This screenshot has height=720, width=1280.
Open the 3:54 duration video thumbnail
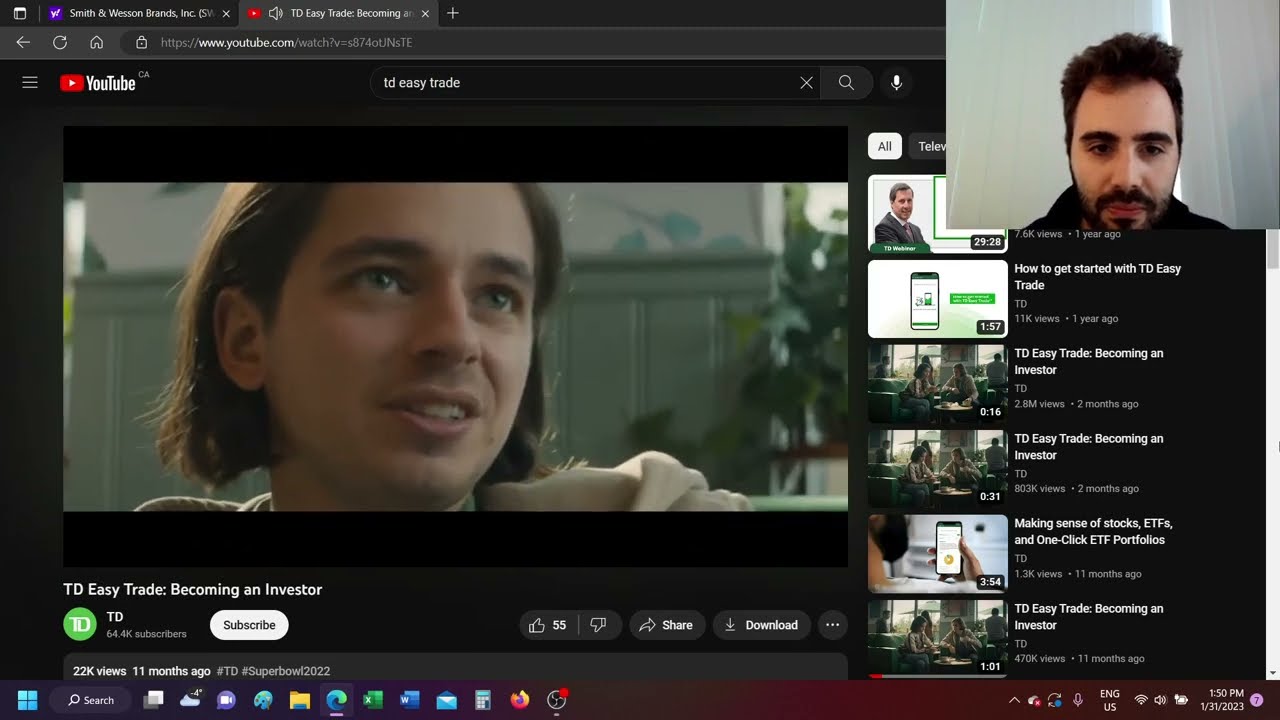(x=938, y=554)
